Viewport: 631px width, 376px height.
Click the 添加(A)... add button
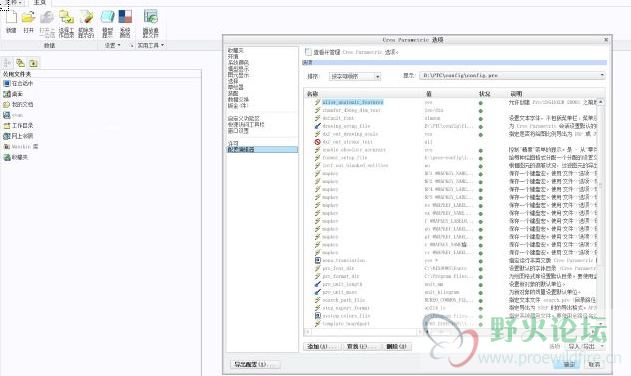(x=322, y=346)
